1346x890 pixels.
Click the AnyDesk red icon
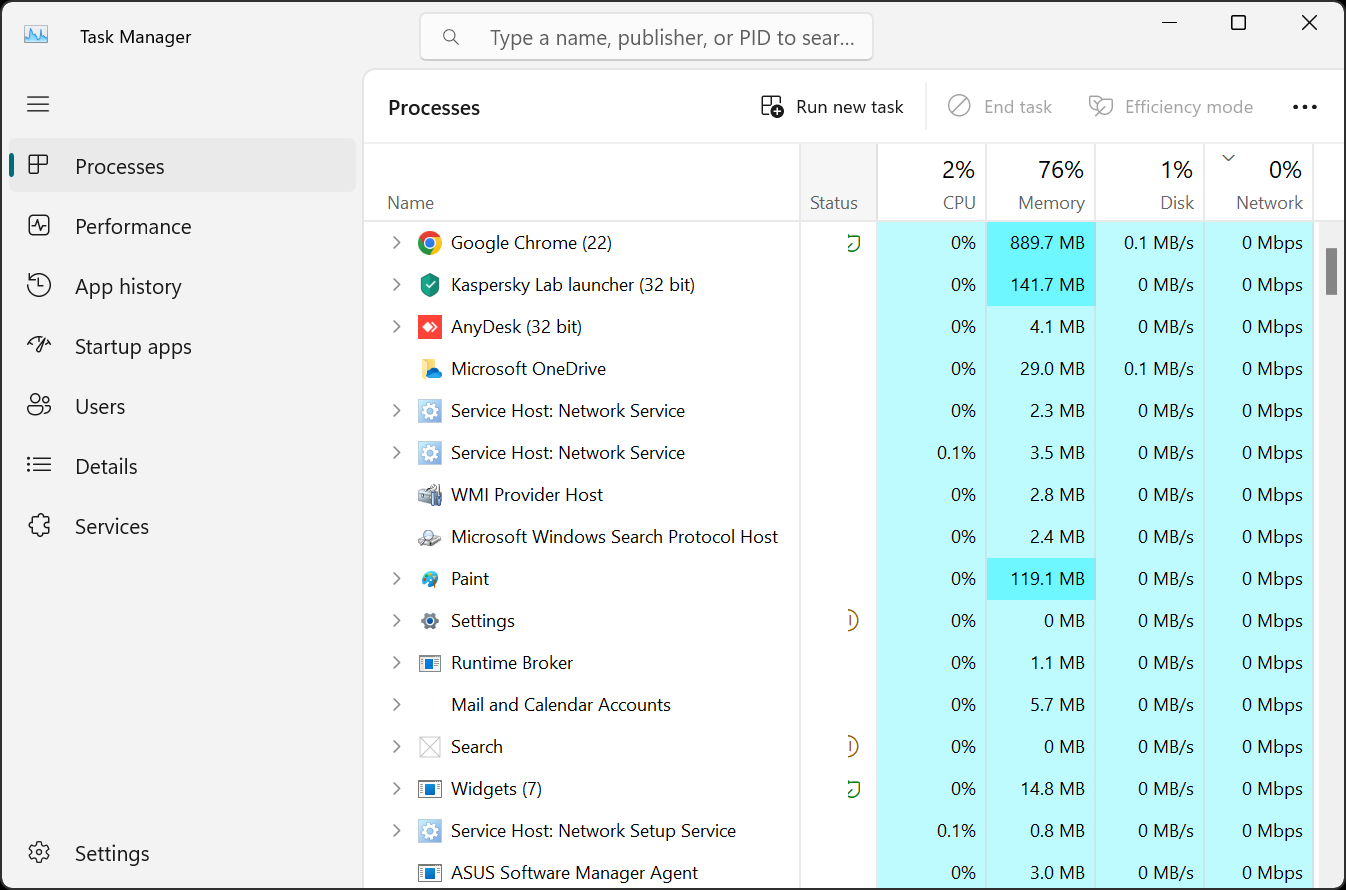(430, 327)
